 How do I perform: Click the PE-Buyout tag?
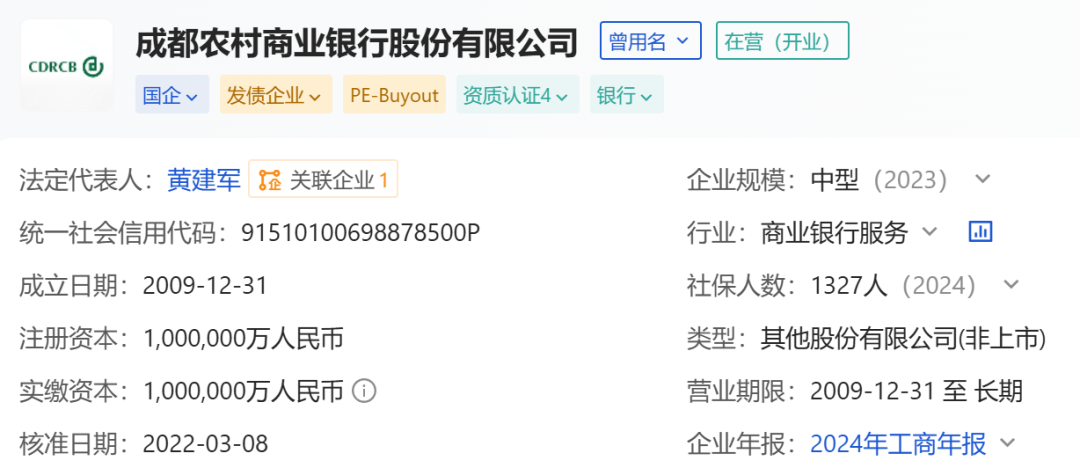394,96
